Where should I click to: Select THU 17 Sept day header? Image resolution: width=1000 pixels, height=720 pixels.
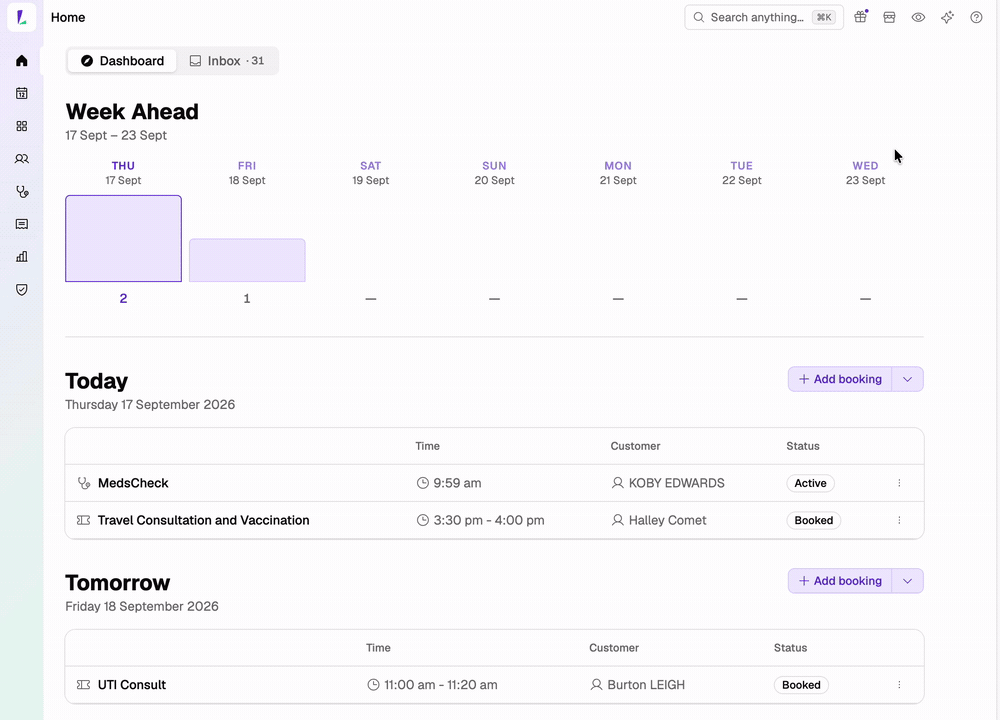tap(123, 173)
